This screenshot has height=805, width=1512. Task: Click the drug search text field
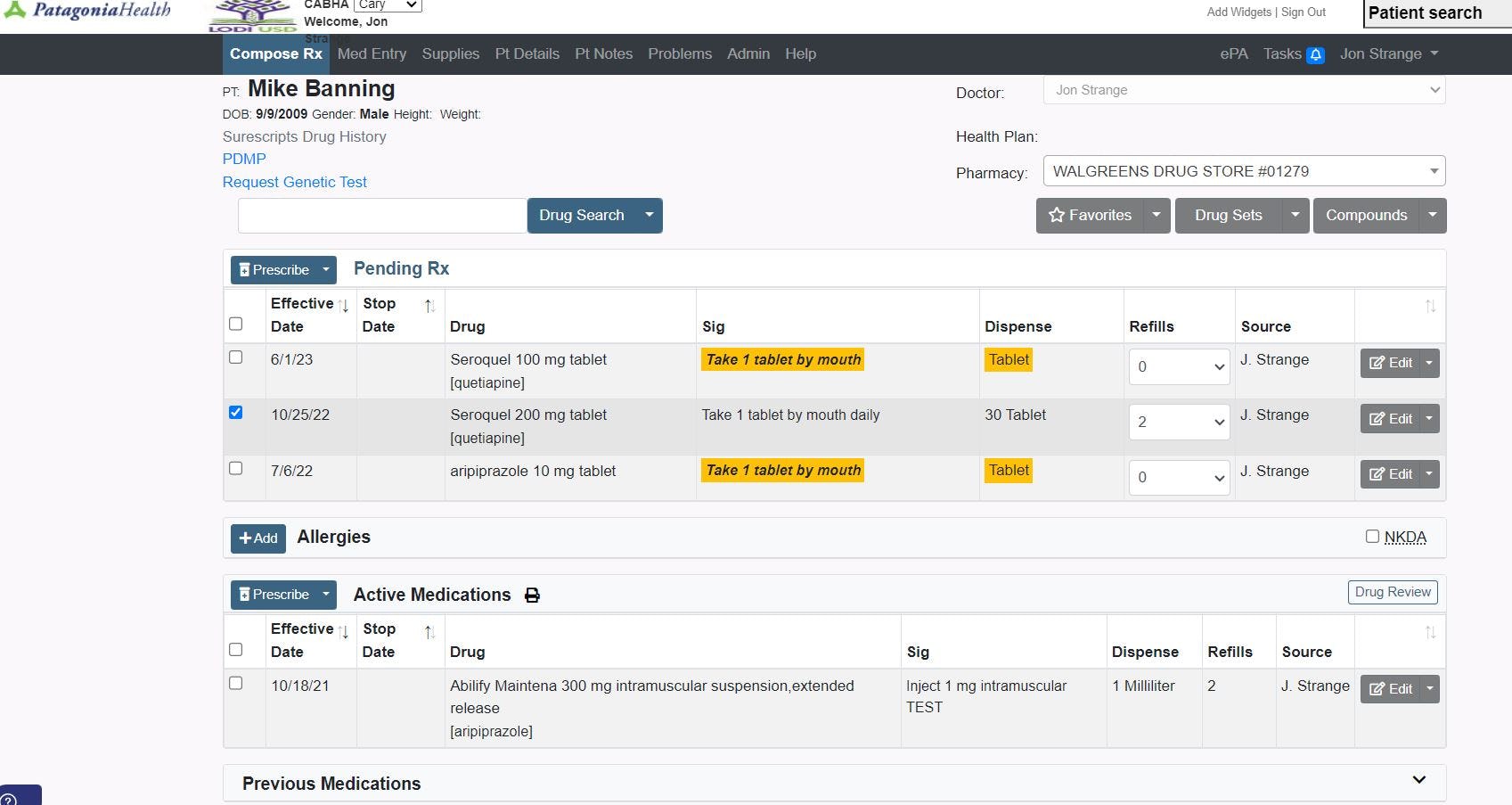(x=382, y=216)
